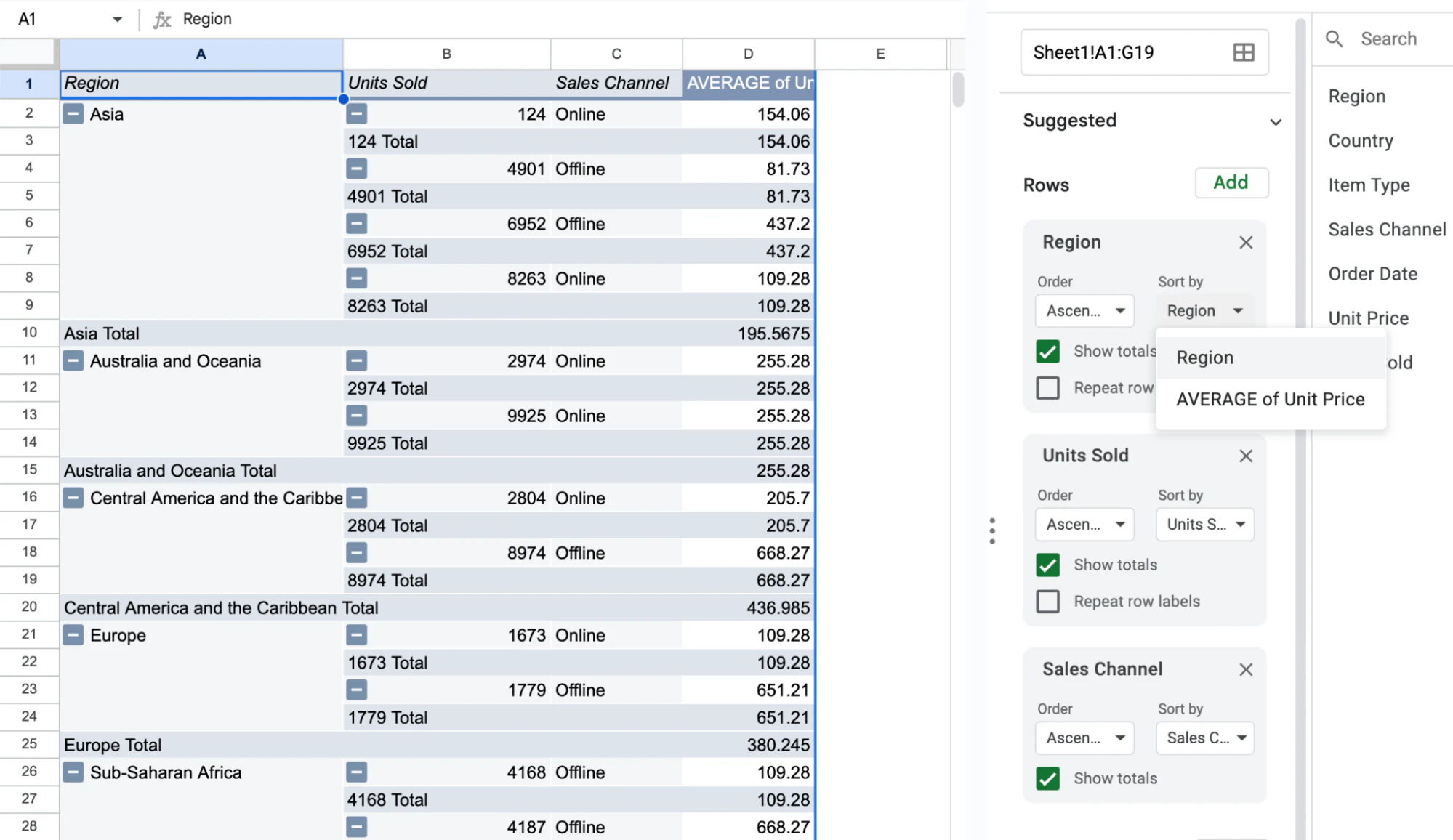The height and width of the screenshot is (840, 1453).
Task: Remove the Units Sold row field
Action: [1246, 456]
